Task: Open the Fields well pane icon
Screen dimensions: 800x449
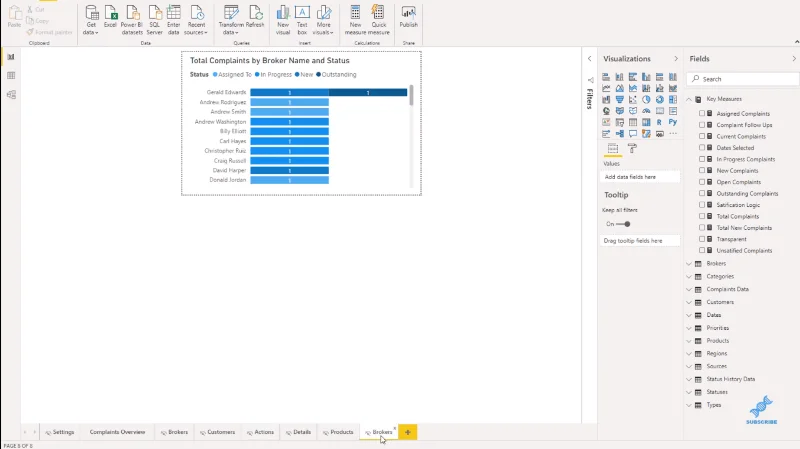Action: [613, 148]
